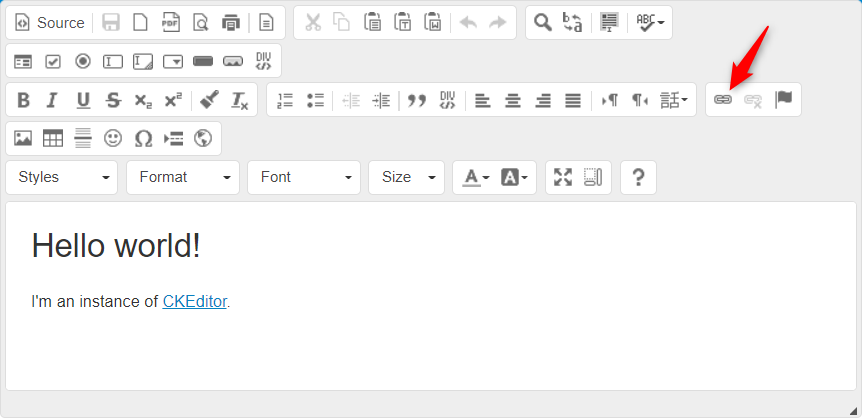Open the Templates icon
862x418 pixels.
point(266,23)
